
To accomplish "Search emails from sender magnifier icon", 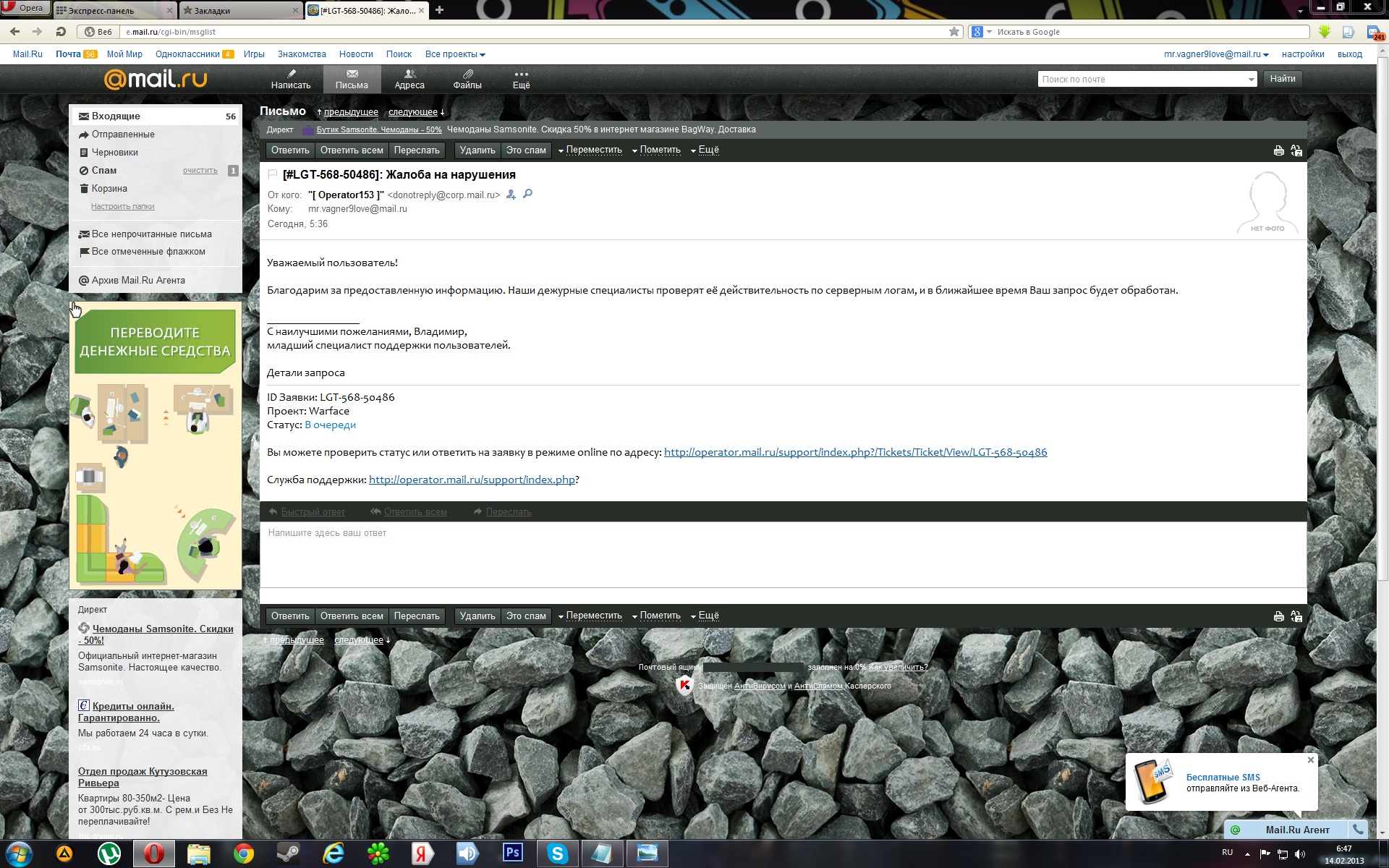I will 528,194.
